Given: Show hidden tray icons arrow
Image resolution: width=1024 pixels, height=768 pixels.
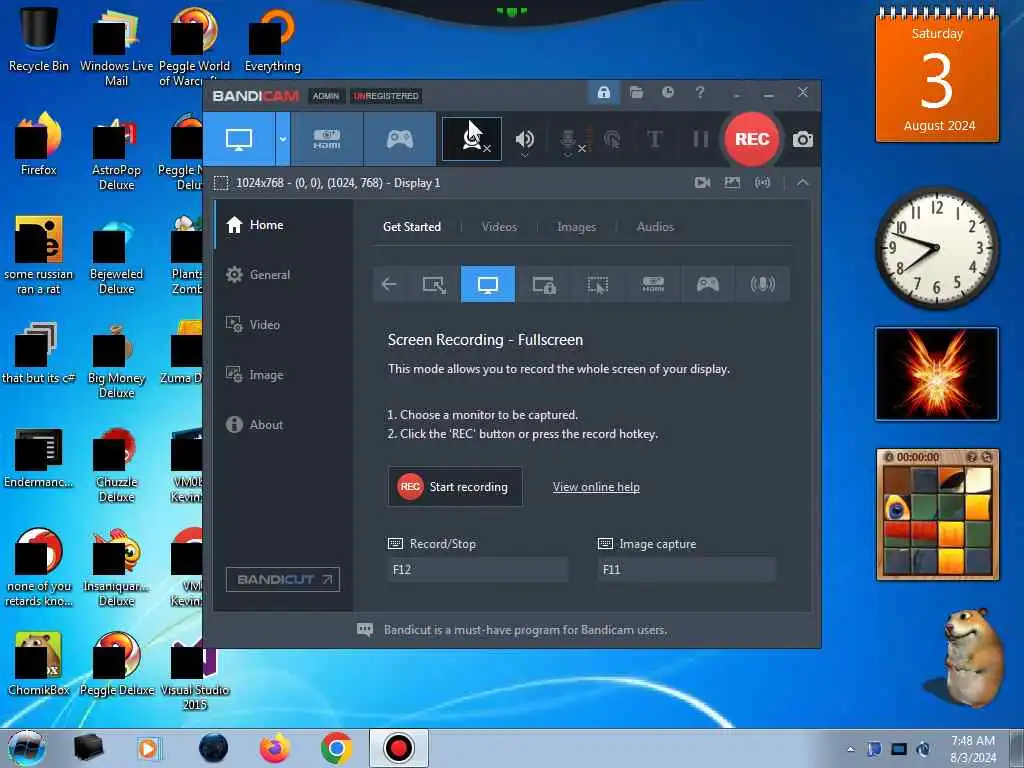Looking at the screenshot, I should 850,749.
